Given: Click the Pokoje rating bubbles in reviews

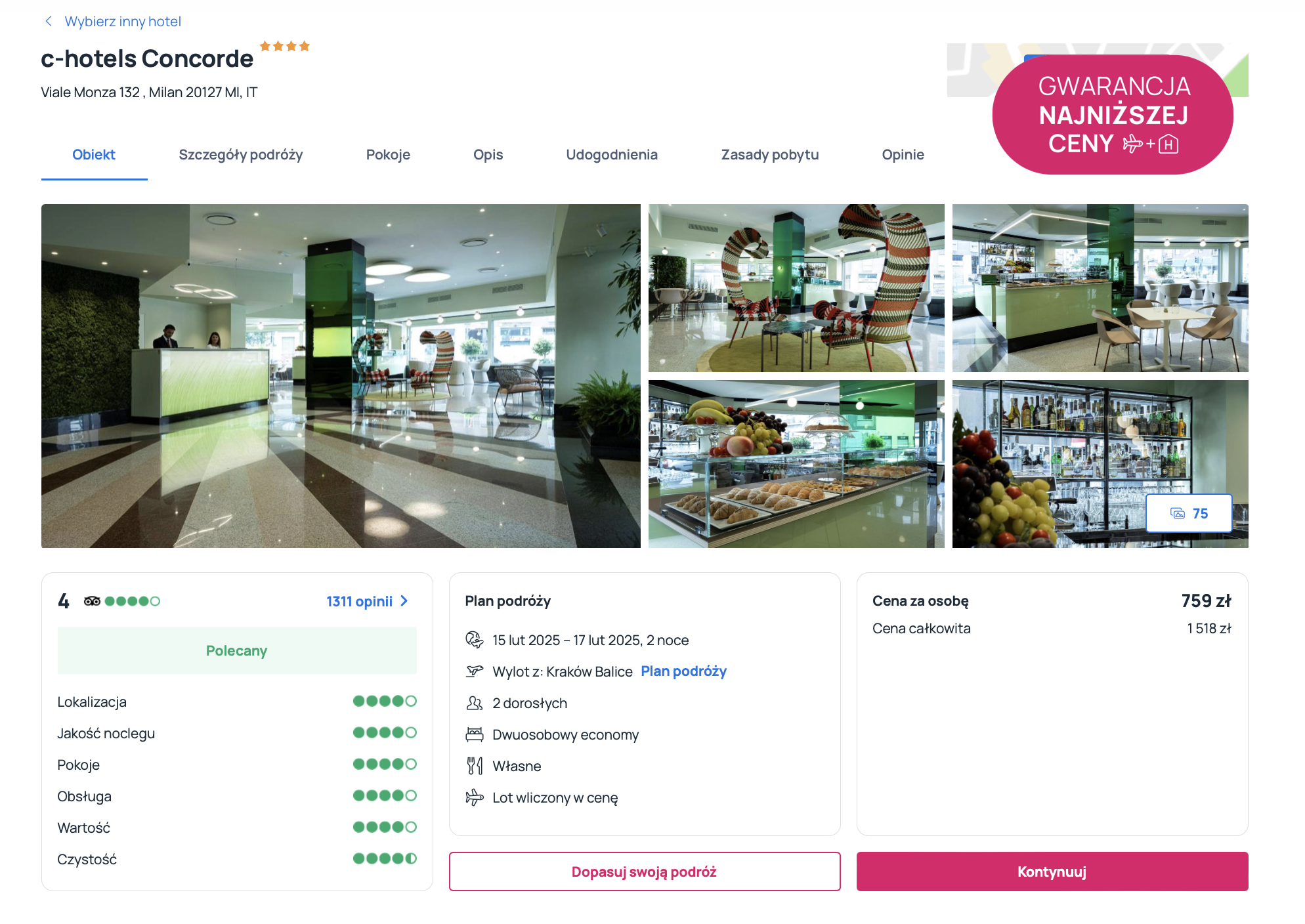Looking at the screenshot, I should pos(385,764).
